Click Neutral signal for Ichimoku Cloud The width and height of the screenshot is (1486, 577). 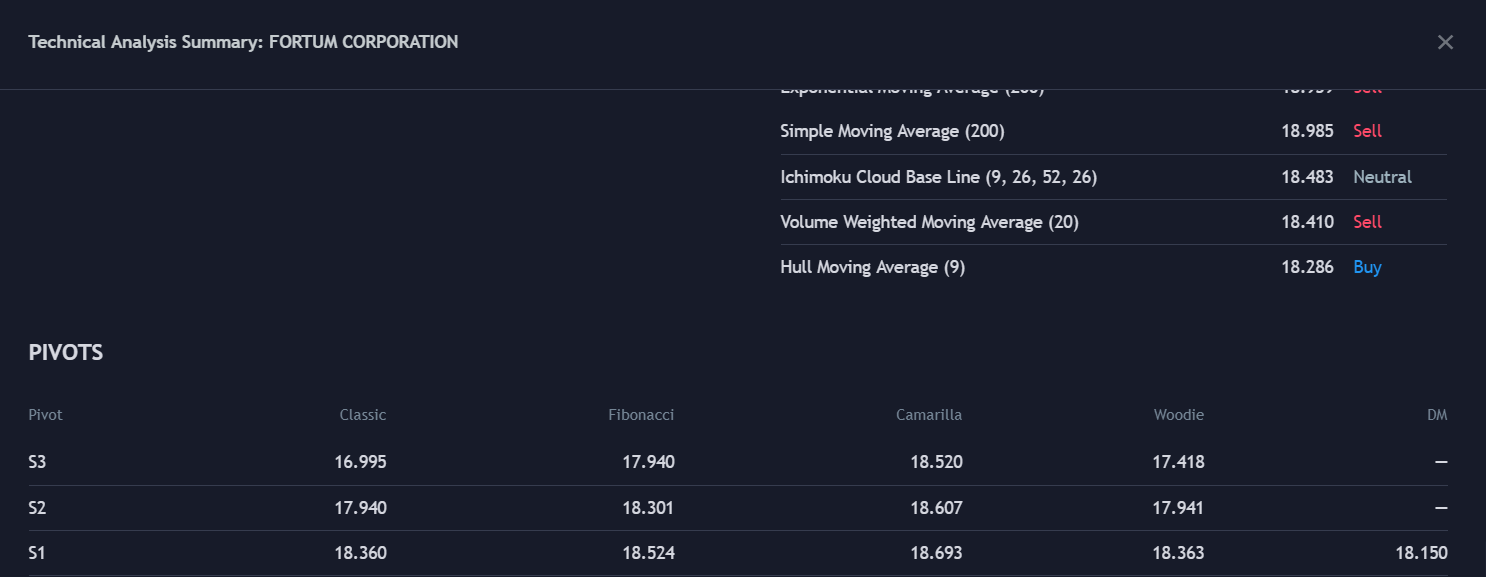[1382, 177]
